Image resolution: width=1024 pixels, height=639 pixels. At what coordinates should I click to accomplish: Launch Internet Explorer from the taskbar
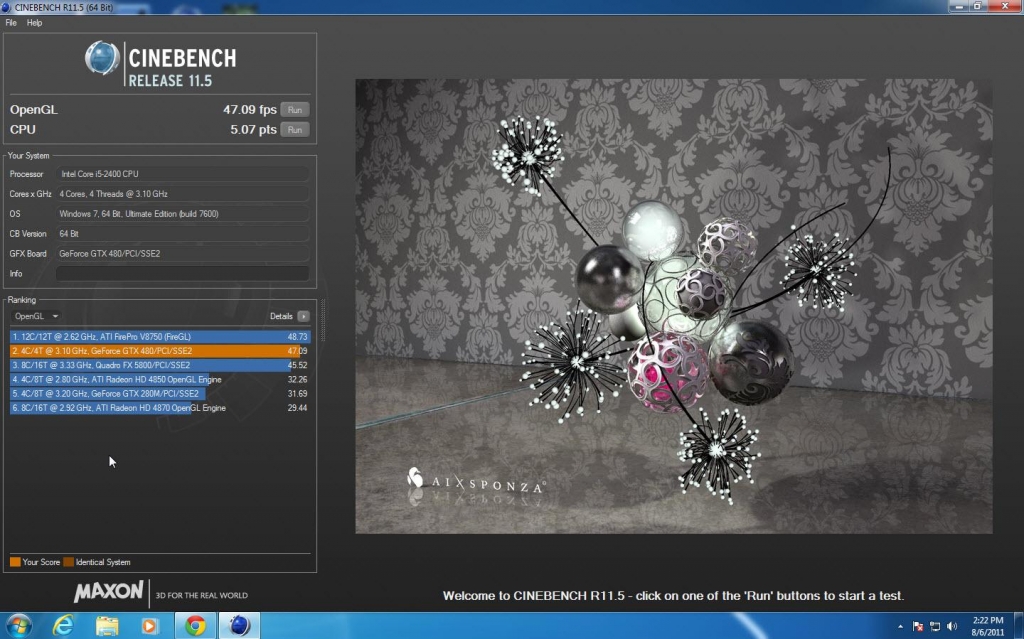(x=64, y=626)
